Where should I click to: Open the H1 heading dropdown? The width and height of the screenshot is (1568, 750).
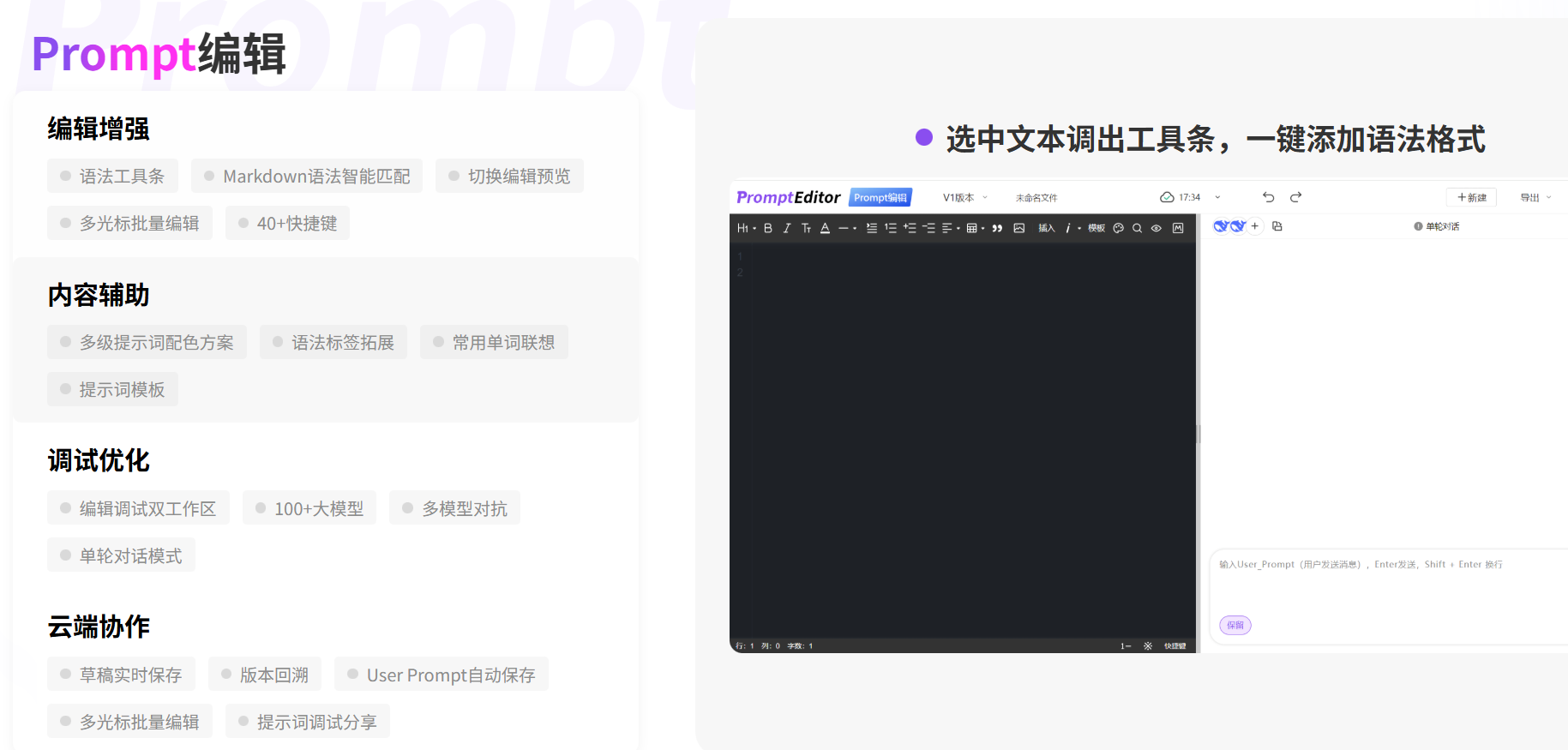745,228
